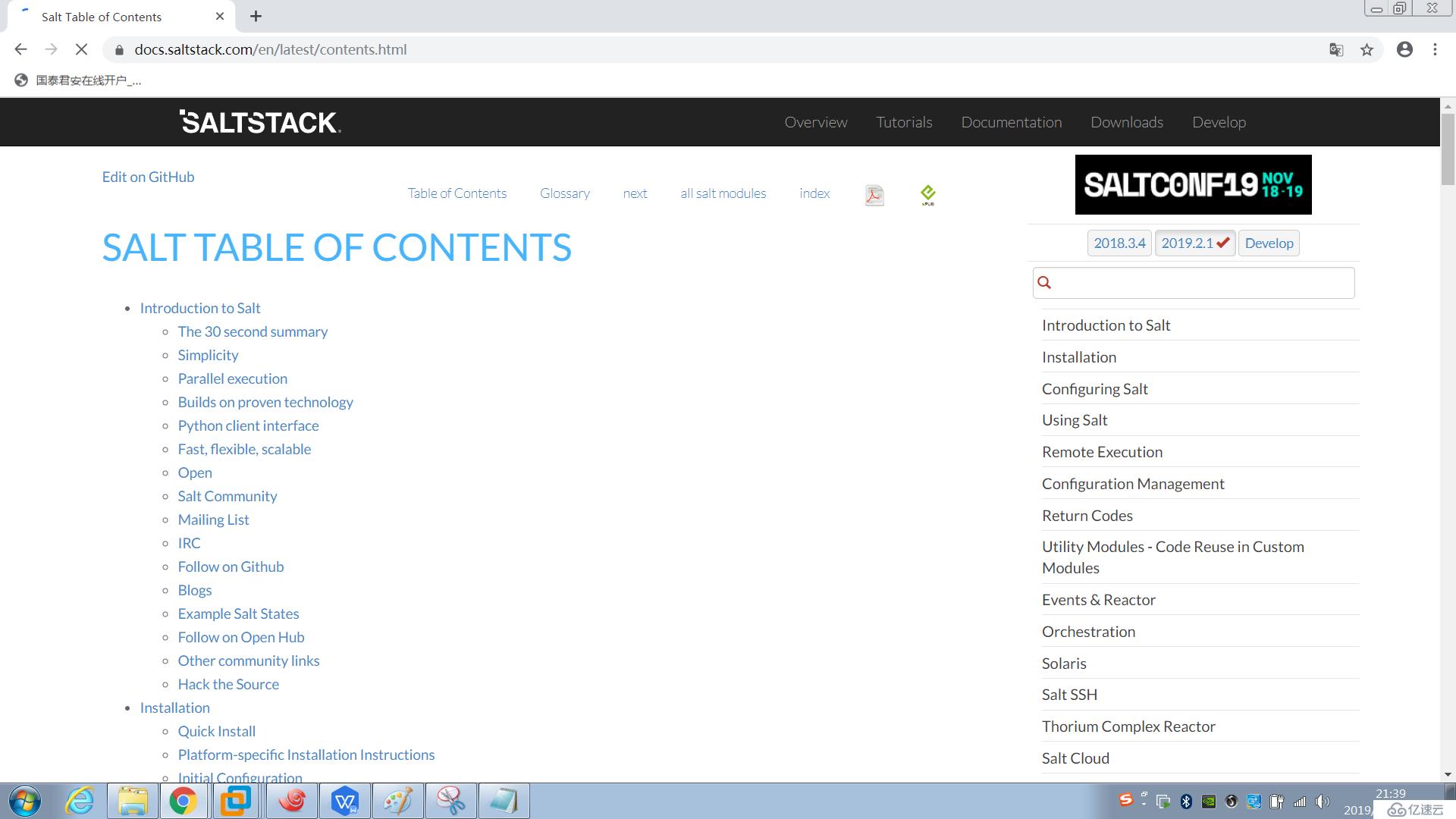
Task: Bookmark this page with the star icon
Action: (x=1367, y=49)
